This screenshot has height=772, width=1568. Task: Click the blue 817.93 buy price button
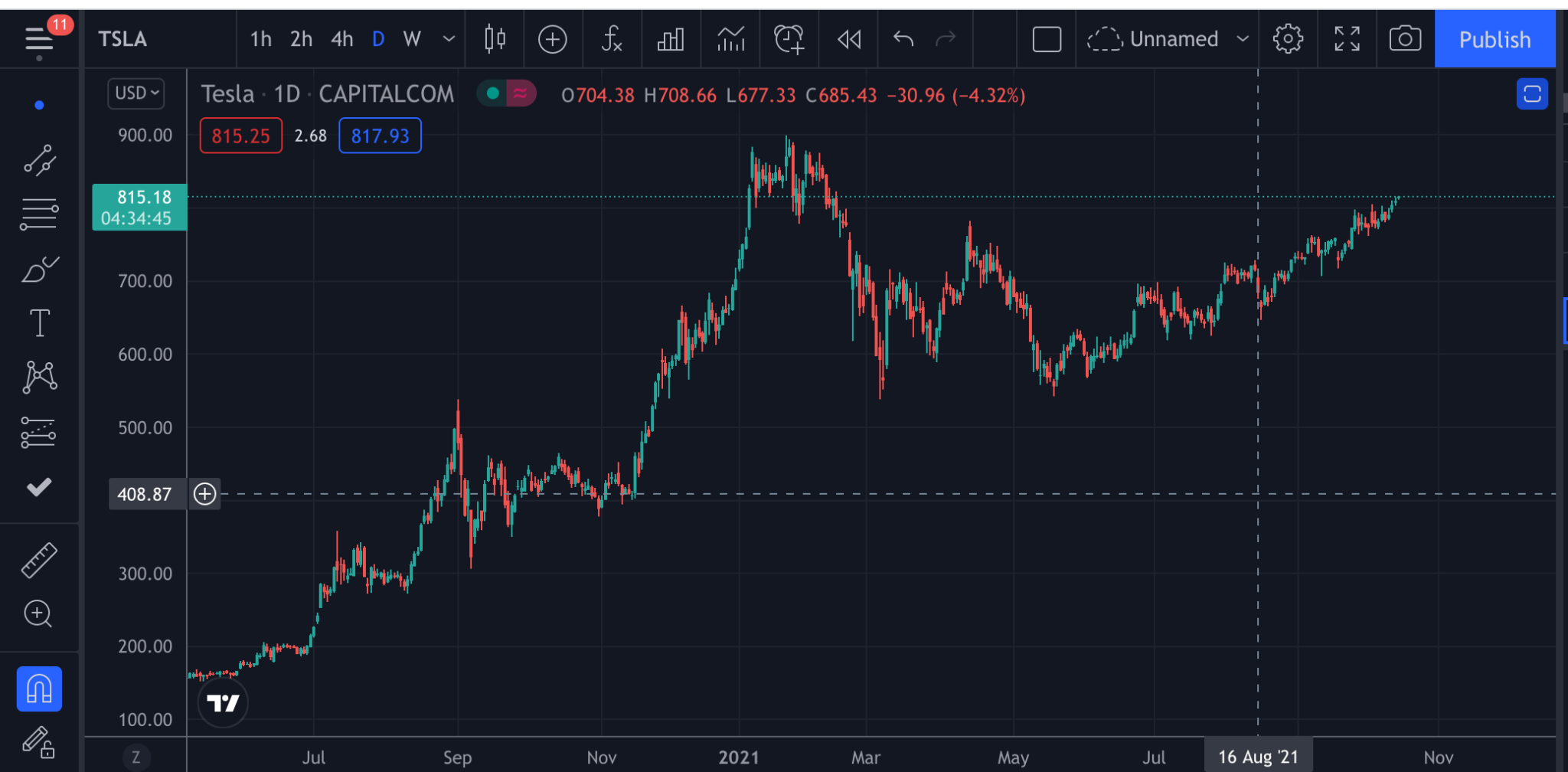pos(380,136)
